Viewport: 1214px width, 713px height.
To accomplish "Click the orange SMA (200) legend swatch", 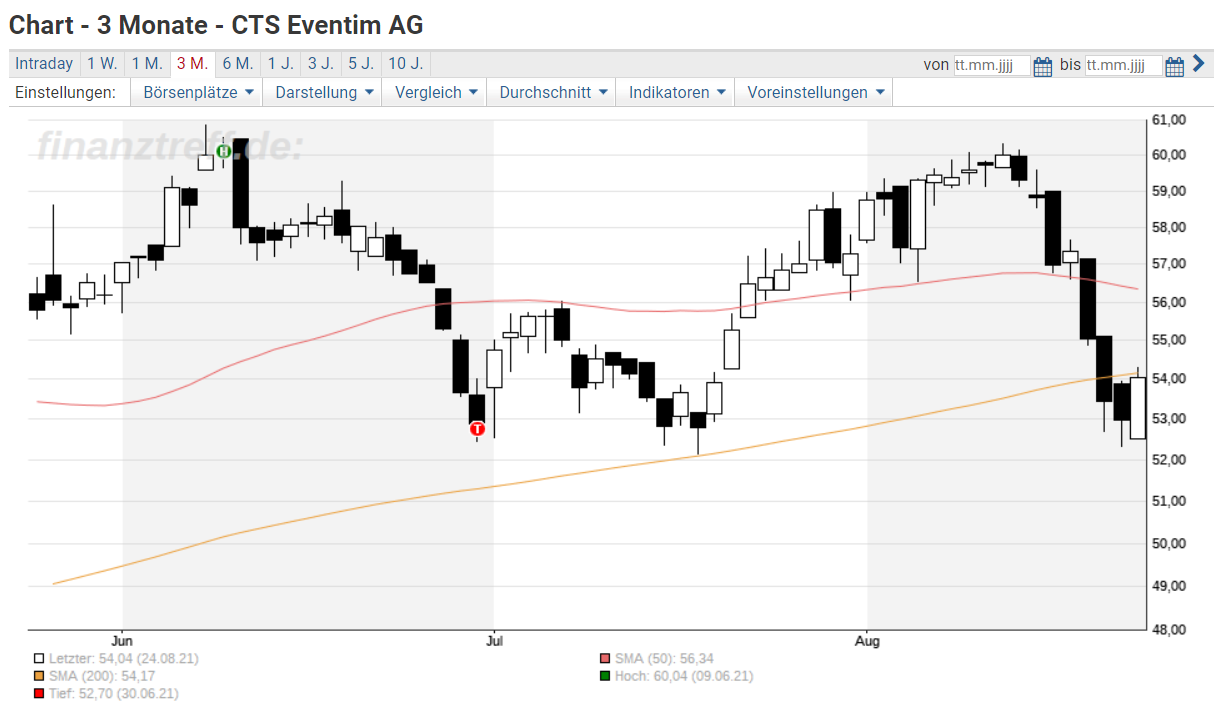I will click(x=38, y=676).
